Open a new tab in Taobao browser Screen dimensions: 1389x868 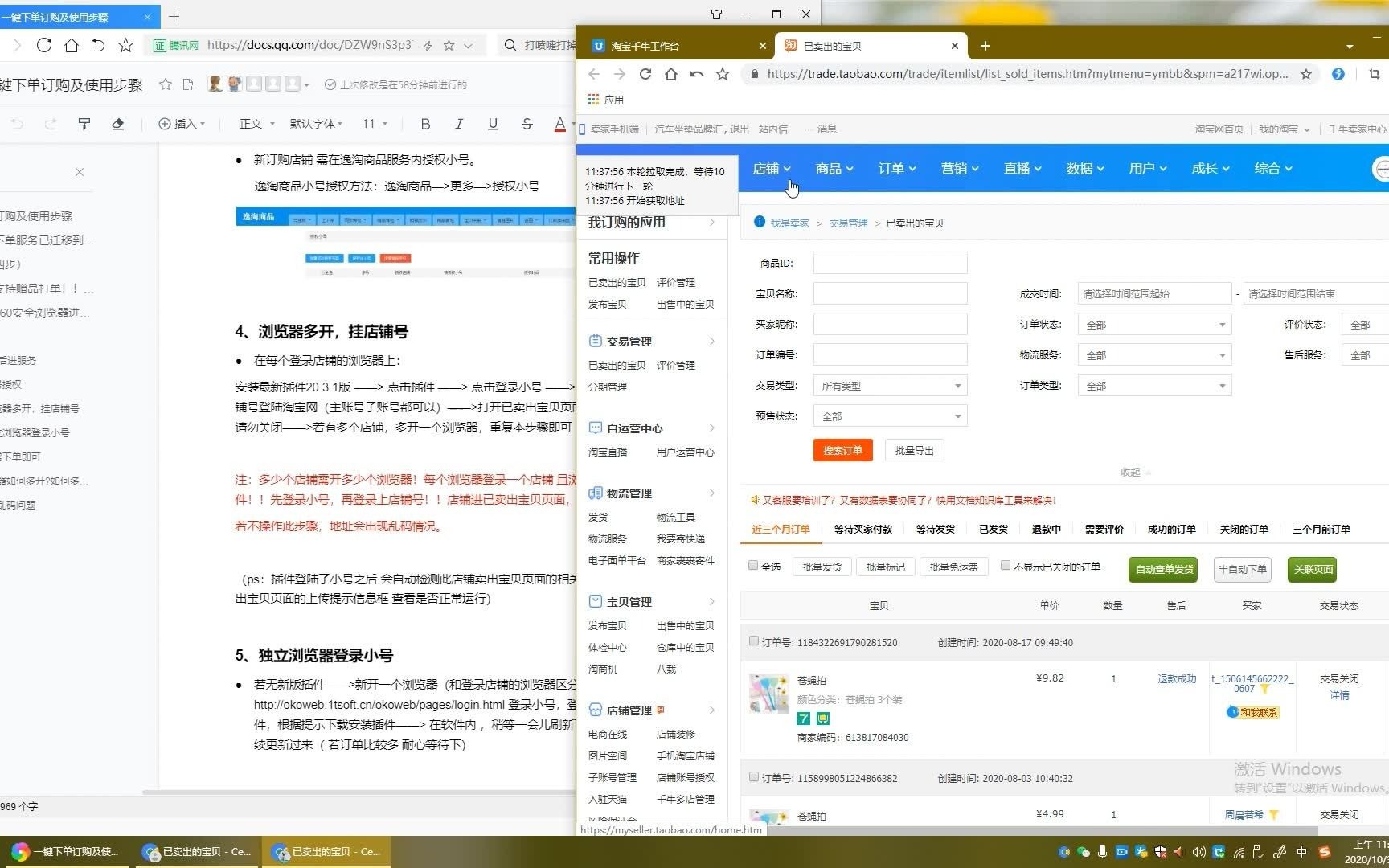point(985,46)
